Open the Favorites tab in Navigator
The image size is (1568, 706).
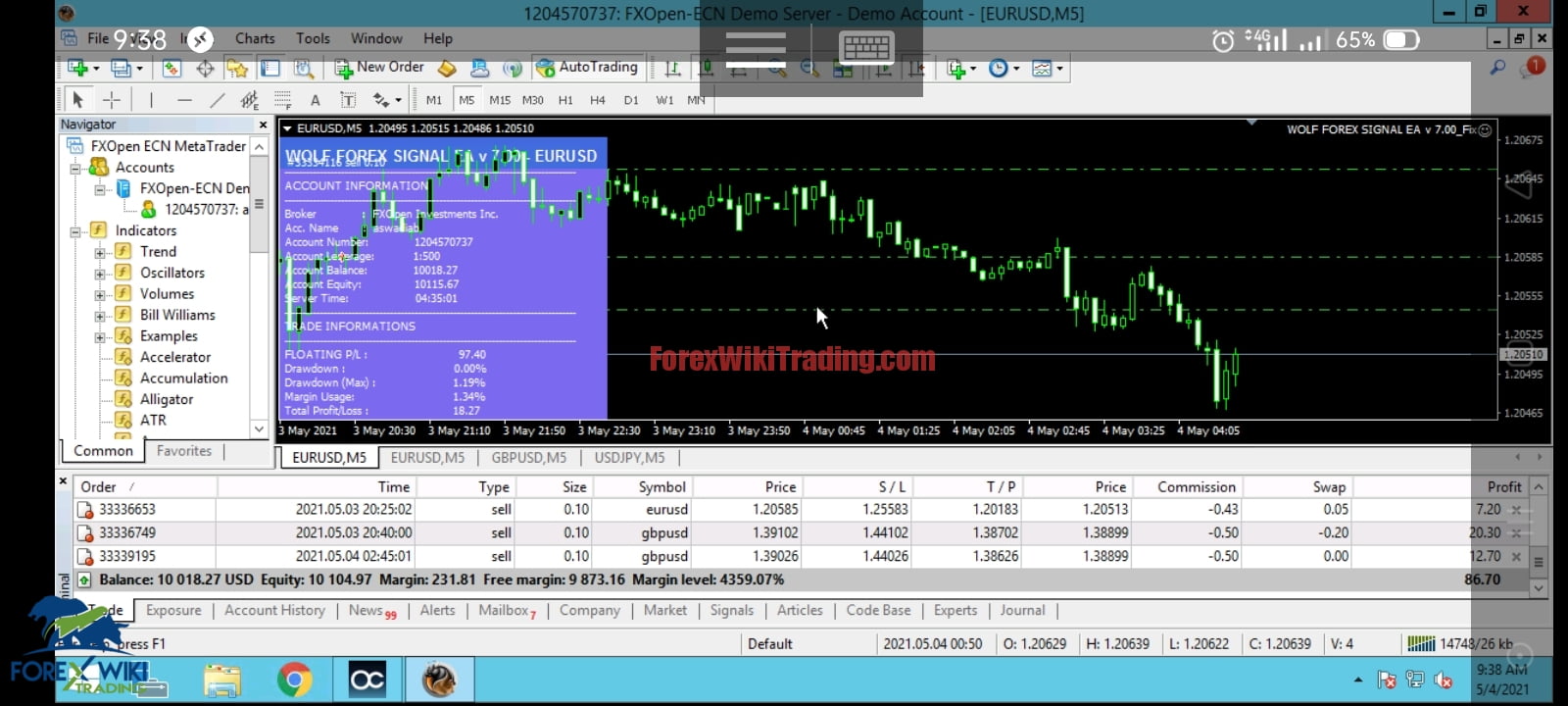[x=184, y=451]
